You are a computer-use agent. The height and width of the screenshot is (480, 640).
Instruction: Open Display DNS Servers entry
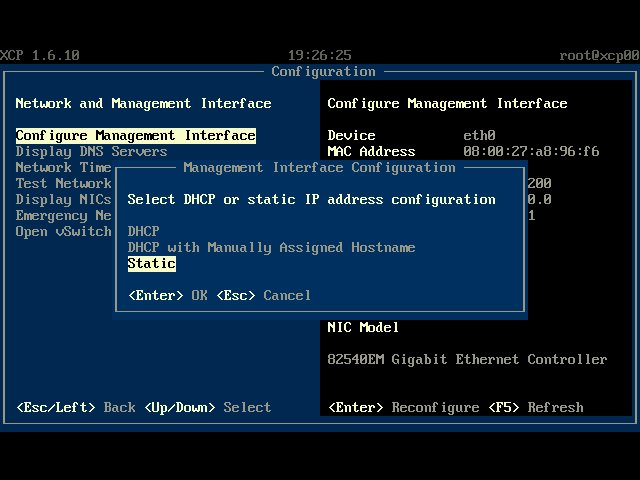tap(91, 151)
